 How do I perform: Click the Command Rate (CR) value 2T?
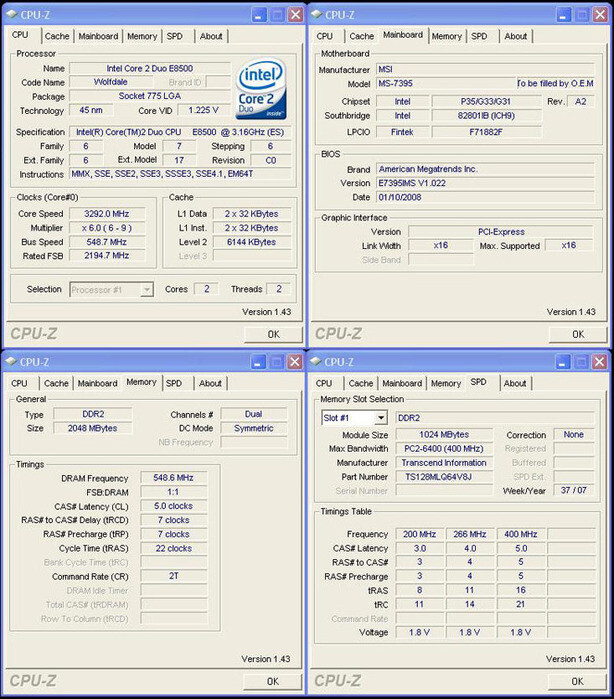click(173, 576)
